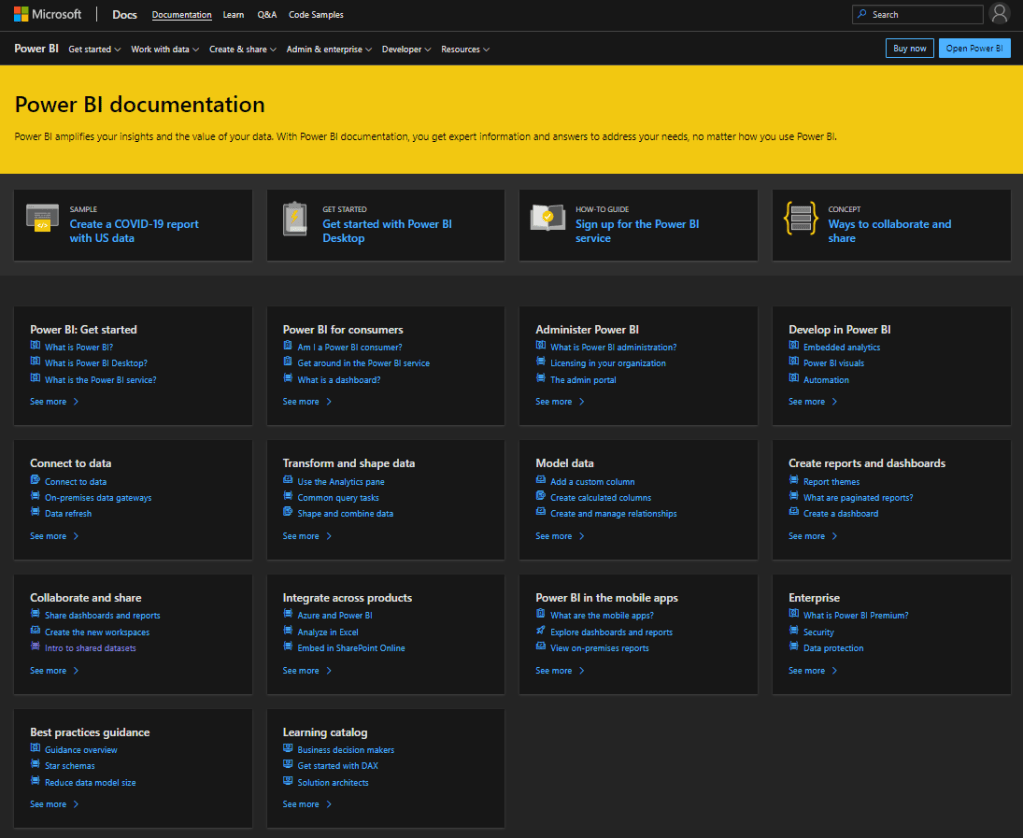Viewport: 1023px width, 838px height.
Task: Open the Work with data dropdown
Action: click(165, 49)
